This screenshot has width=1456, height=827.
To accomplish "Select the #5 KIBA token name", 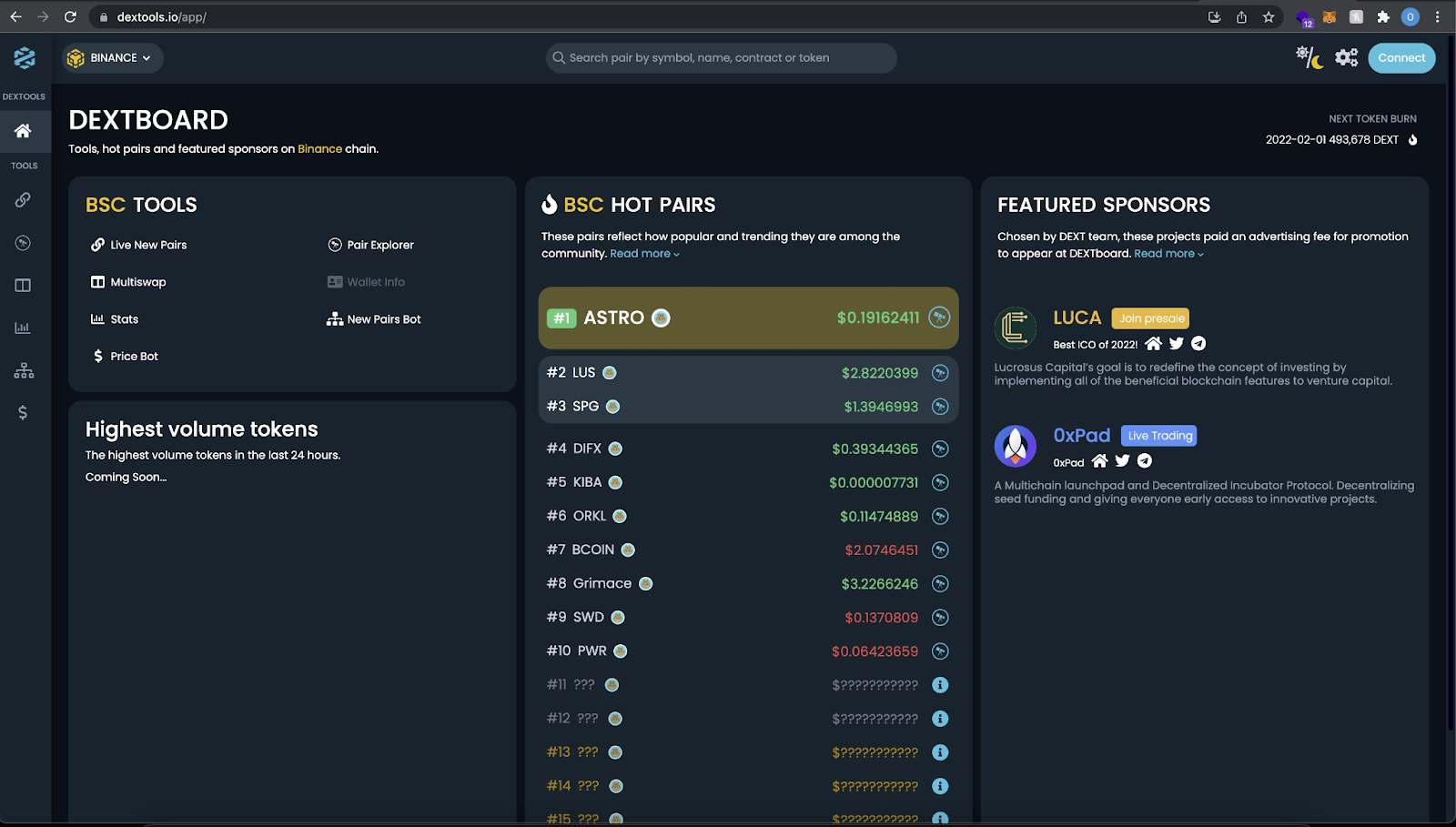I will [588, 483].
